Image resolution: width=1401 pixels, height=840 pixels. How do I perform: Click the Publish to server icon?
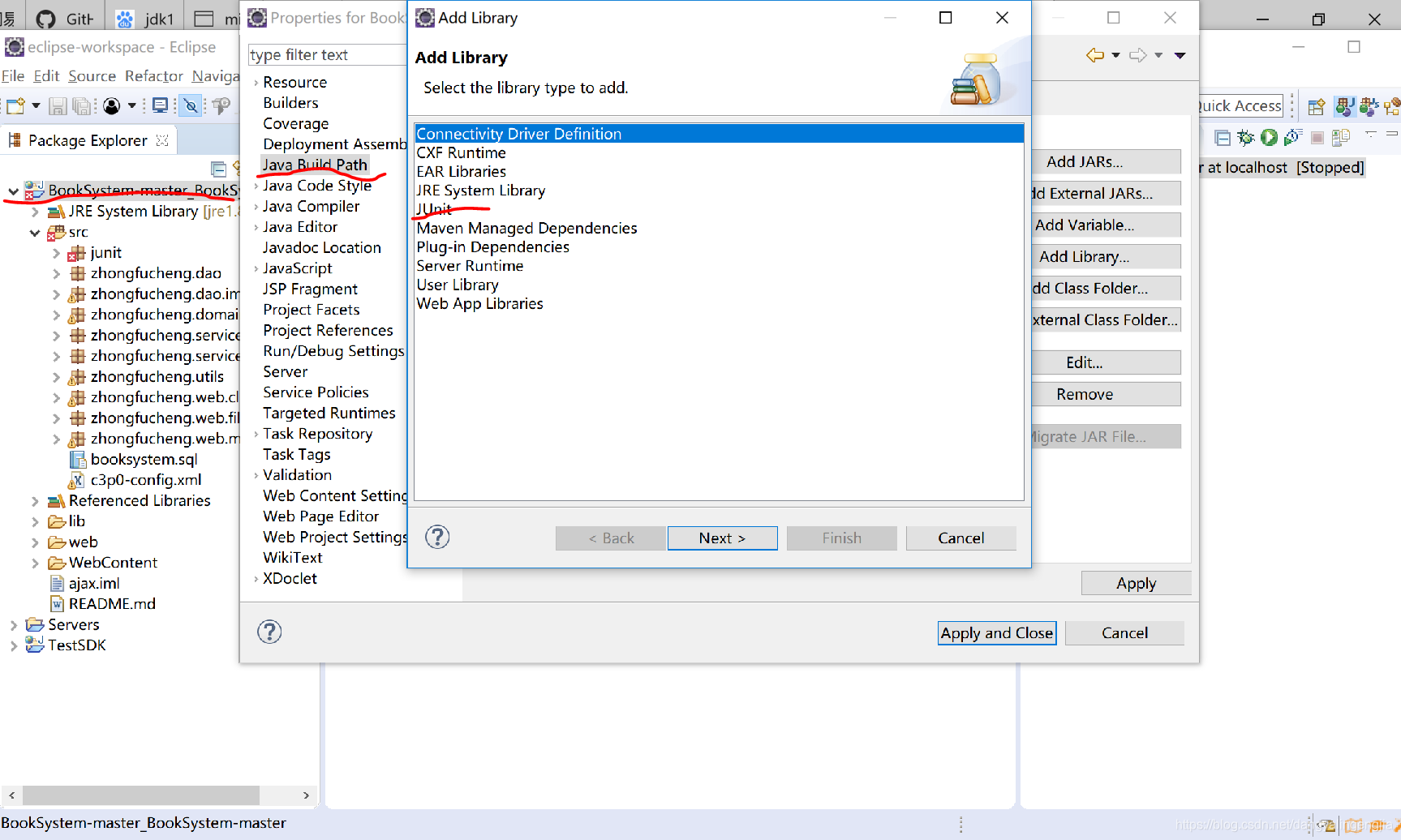[1341, 138]
